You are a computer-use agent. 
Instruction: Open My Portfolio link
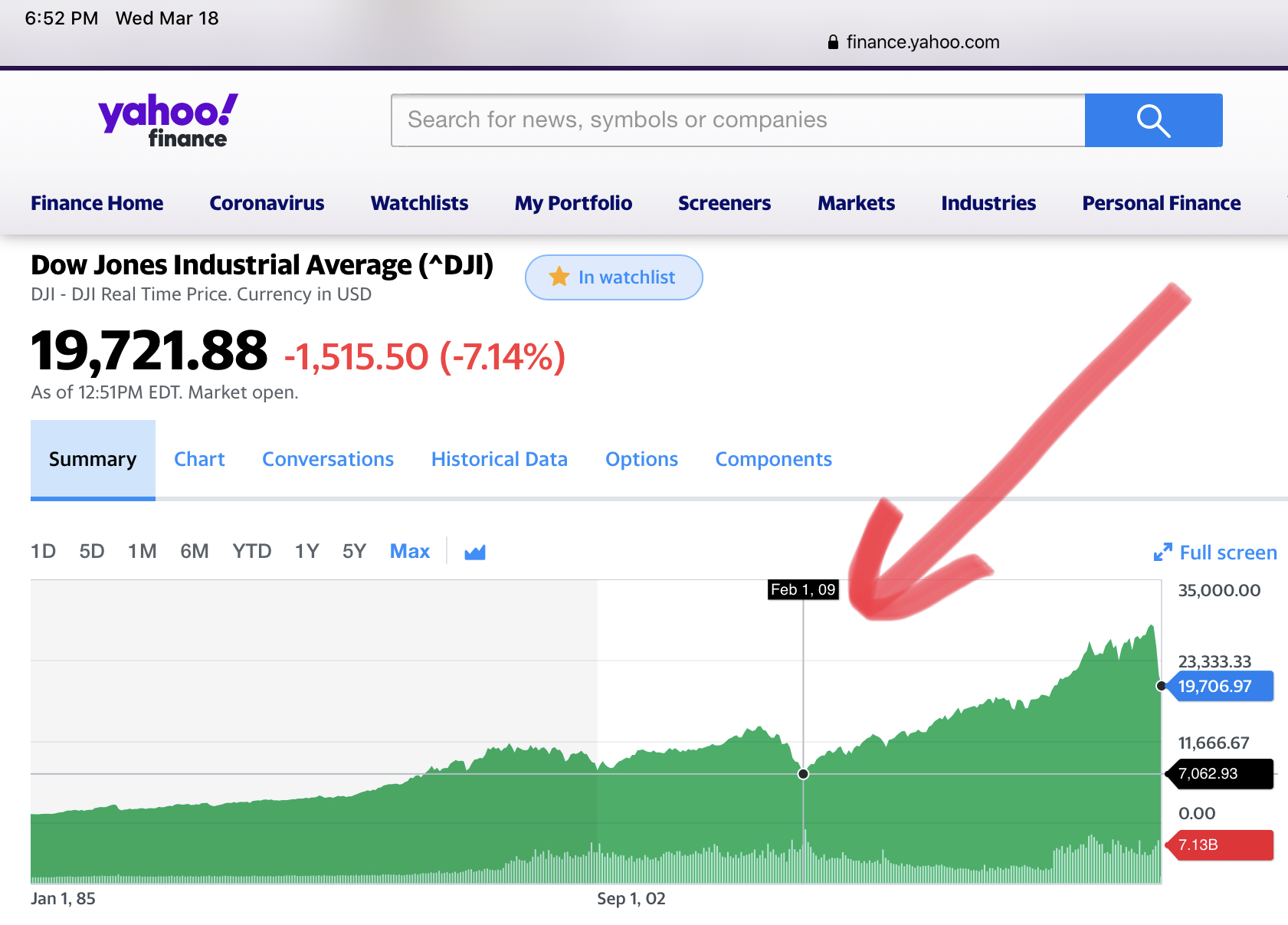point(573,203)
